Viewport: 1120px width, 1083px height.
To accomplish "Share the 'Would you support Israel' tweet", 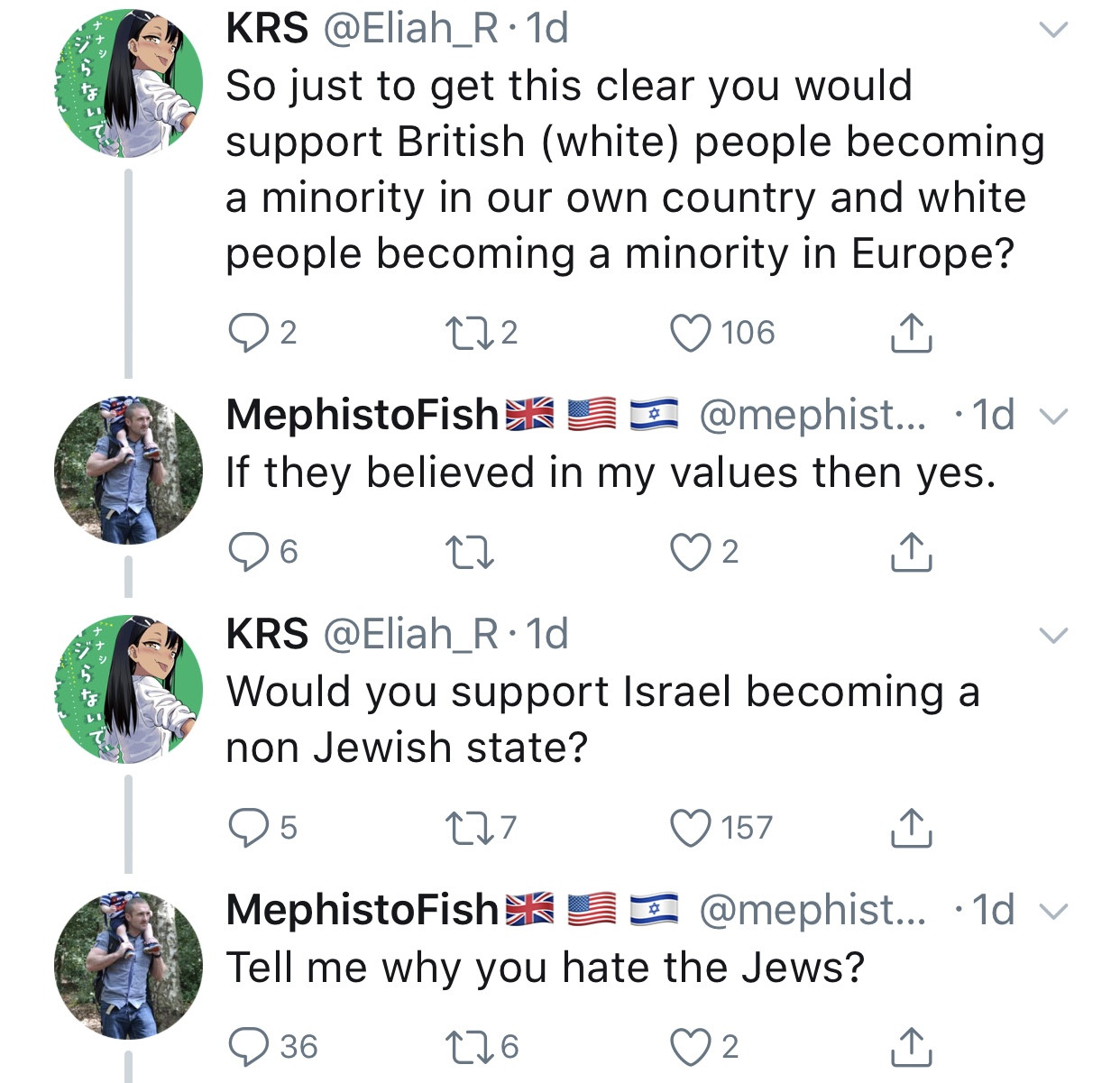I will pyautogui.click(x=911, y=828).
